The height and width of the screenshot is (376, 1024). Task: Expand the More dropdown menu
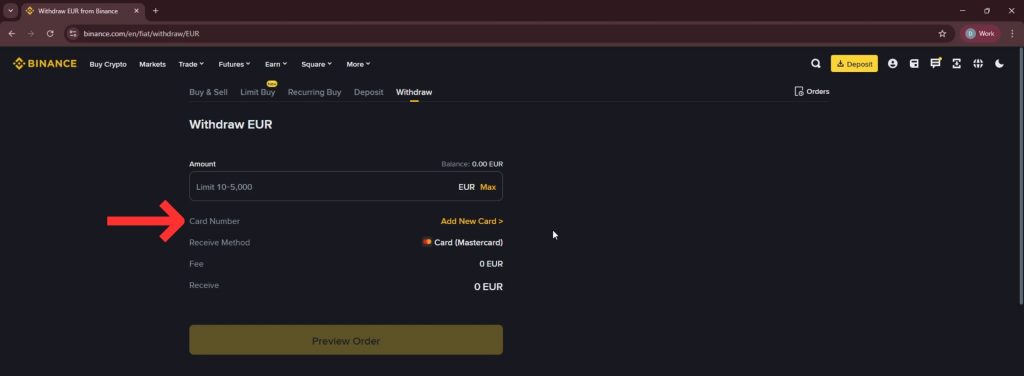point(359,64)
